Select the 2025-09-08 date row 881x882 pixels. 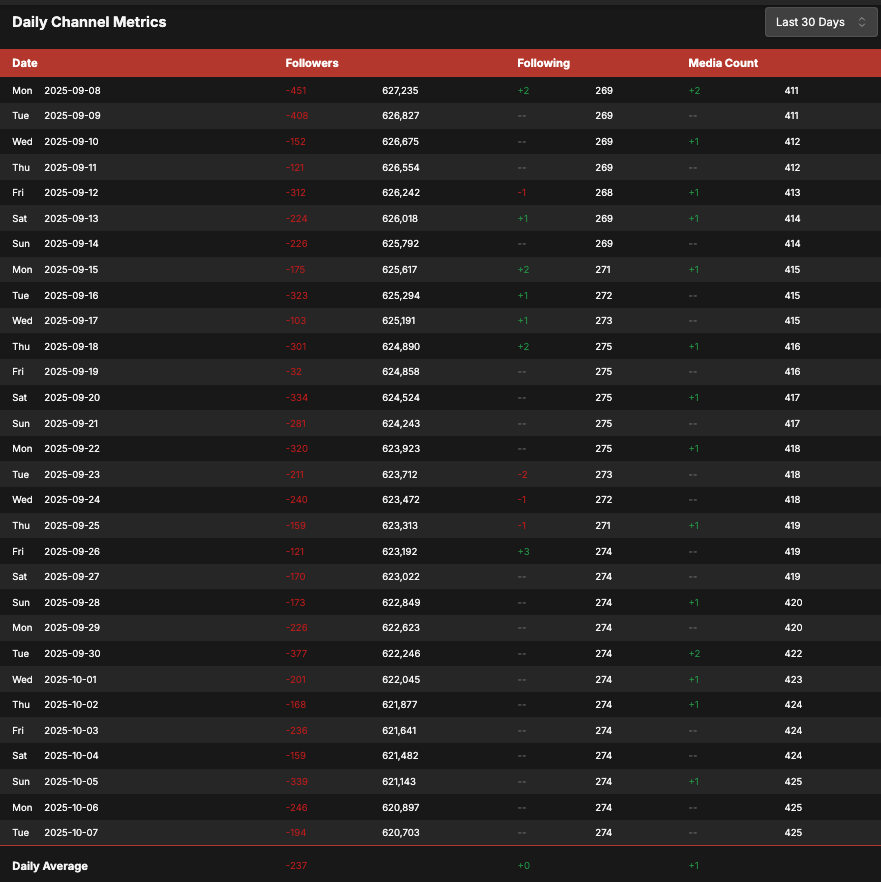click(x=72, y=90)
